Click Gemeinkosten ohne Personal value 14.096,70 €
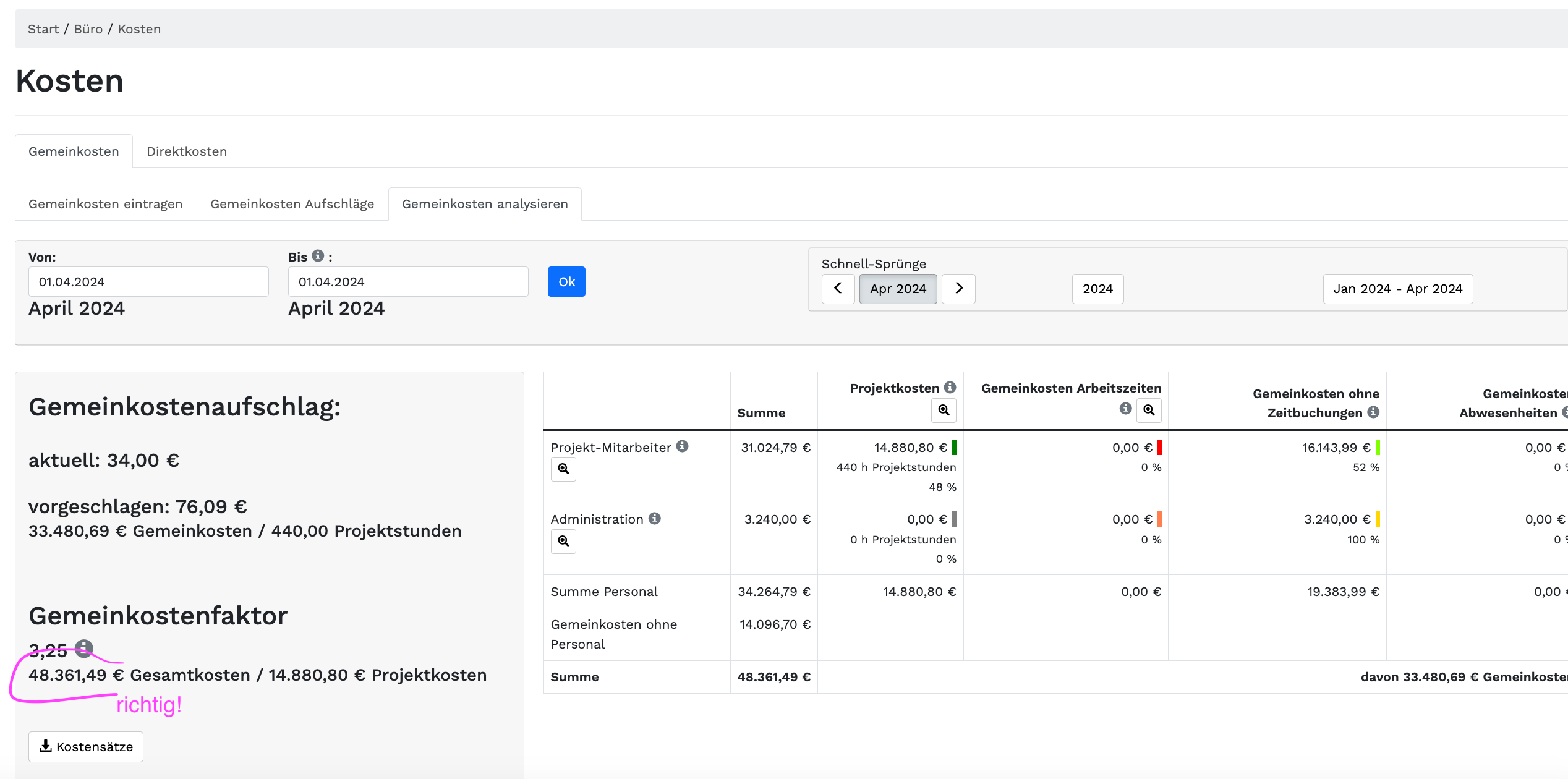Screen dimensions: 1568x779 pyautogui.click(x=775, y=624)
